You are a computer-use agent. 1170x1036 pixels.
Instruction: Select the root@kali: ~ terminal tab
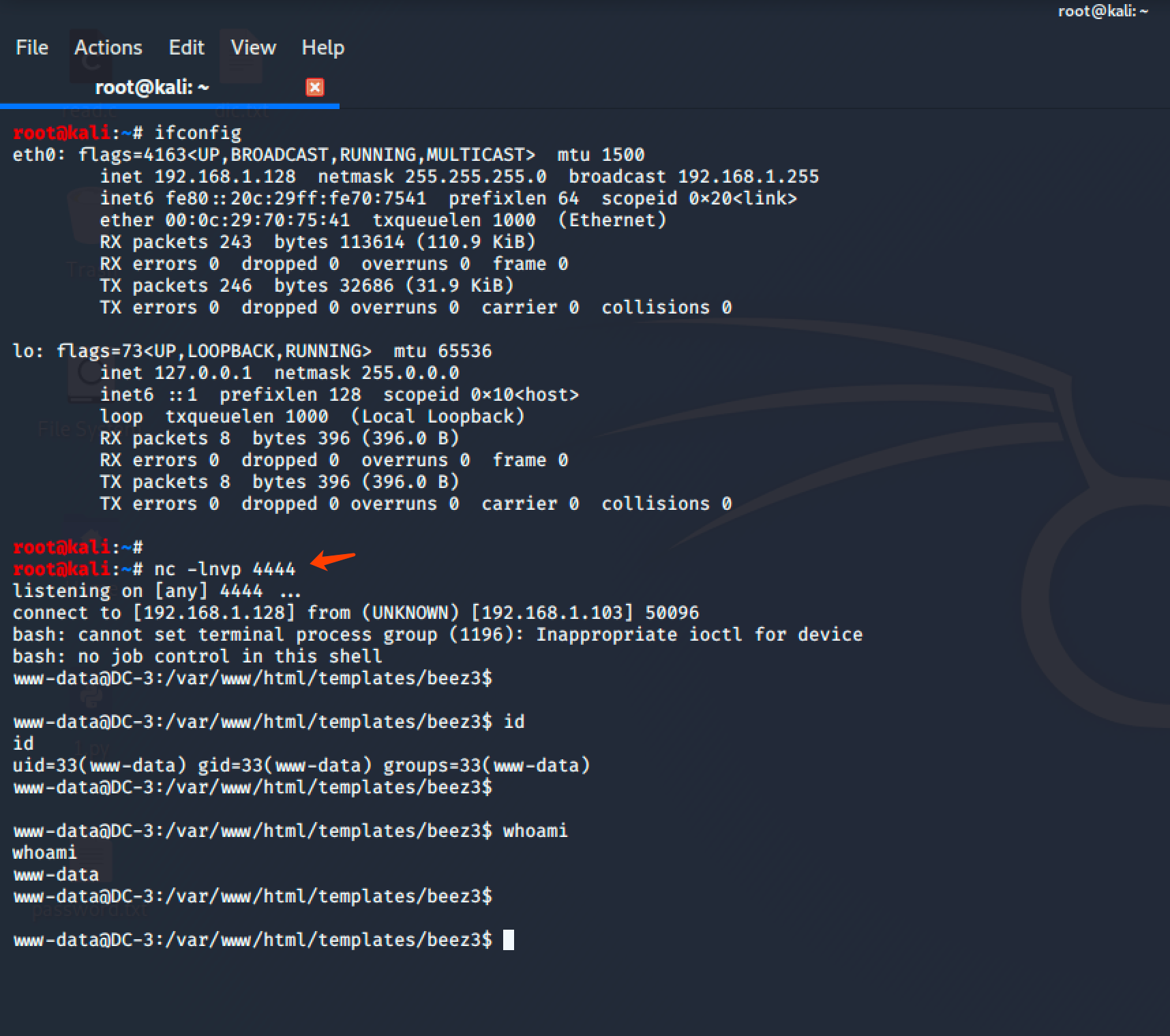tap(152, 87)
